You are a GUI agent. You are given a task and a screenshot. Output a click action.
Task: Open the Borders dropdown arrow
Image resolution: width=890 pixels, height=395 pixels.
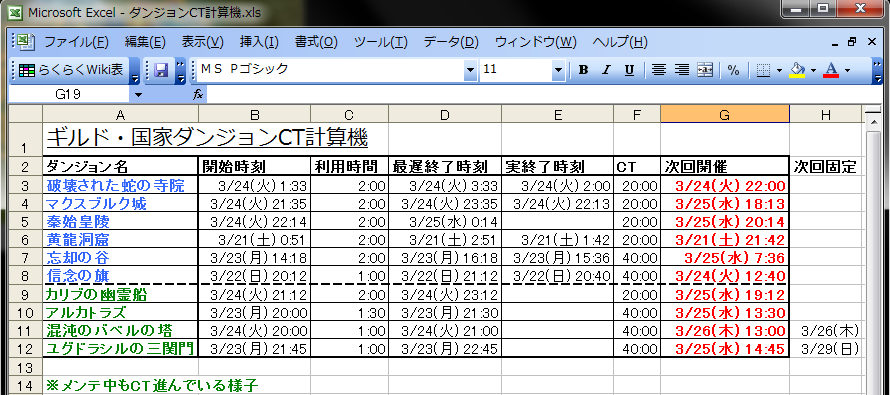click(779, 70)
